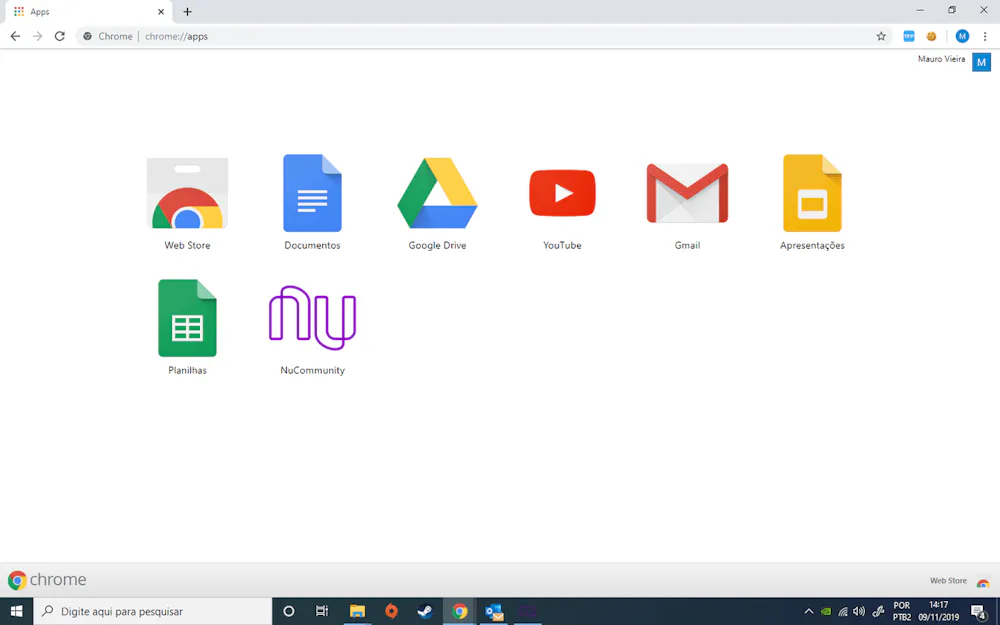Open the Chrome three-dot menu
This screenshot has height=625, width=1000.
coord(985,36)
